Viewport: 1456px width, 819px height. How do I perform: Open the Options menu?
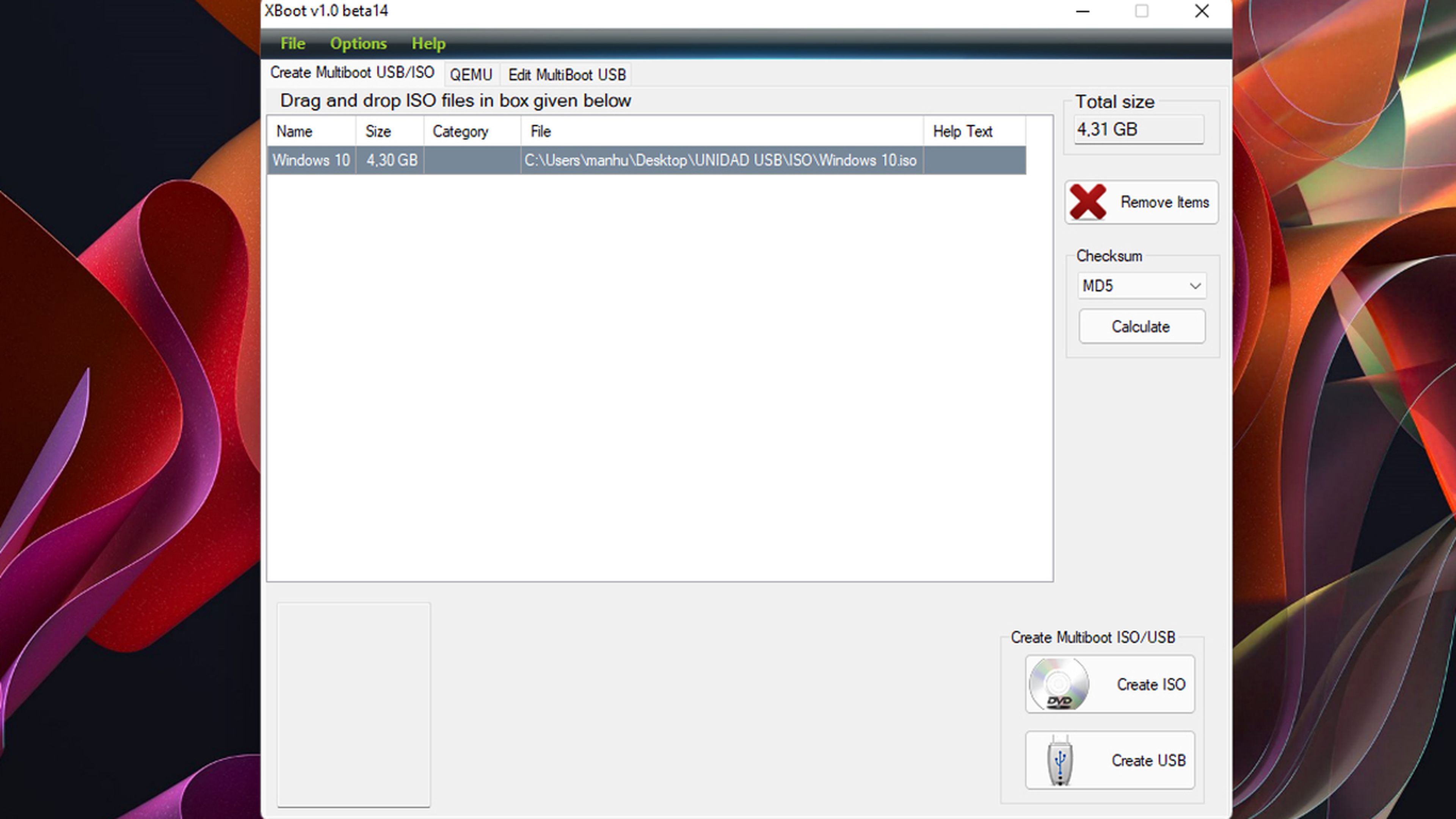pyautogui.click(x=358, y=43)
